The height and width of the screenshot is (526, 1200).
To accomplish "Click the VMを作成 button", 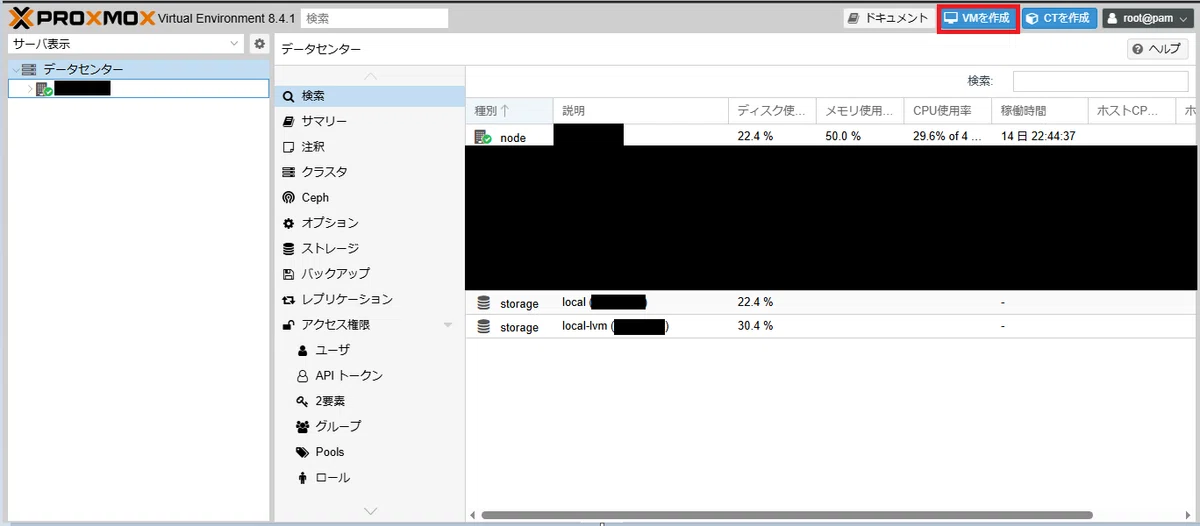I will [977, 18].
